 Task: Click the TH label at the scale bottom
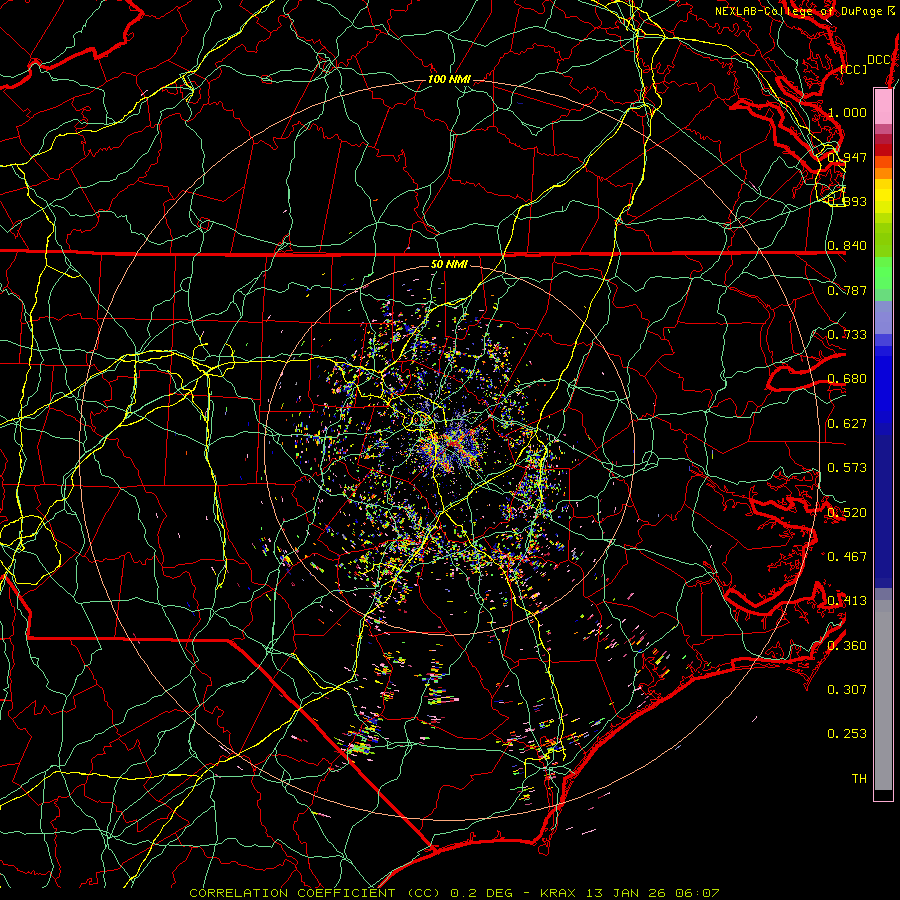click(859, 779)
